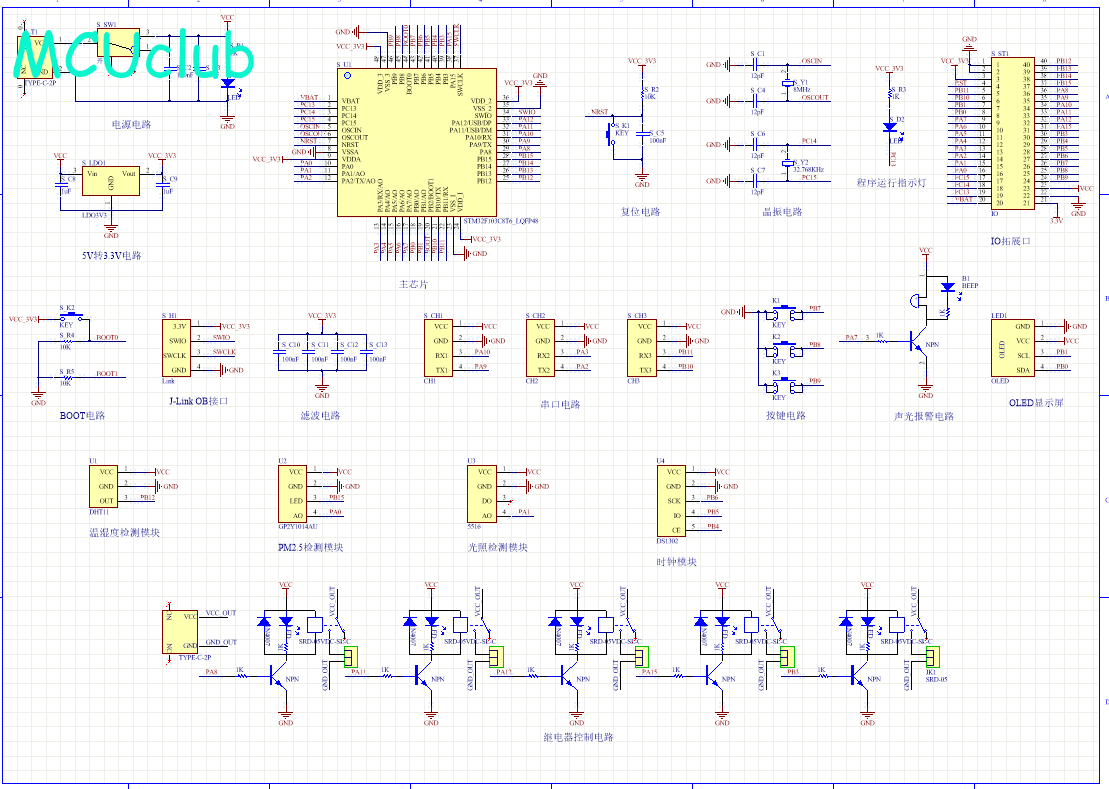Click key K3 connected to PB9
Screen dimensions: 1109x789
click(785, 385)
